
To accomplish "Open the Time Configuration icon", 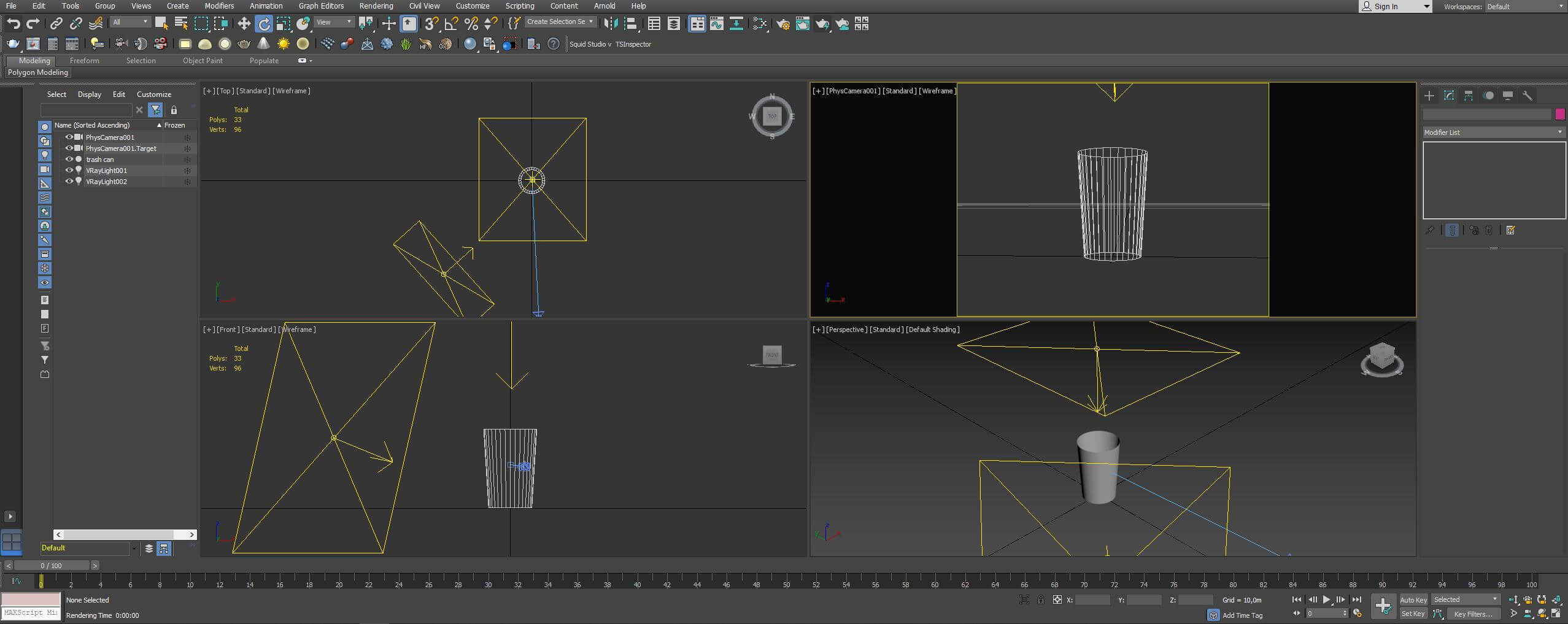I will coord(1357,613).
